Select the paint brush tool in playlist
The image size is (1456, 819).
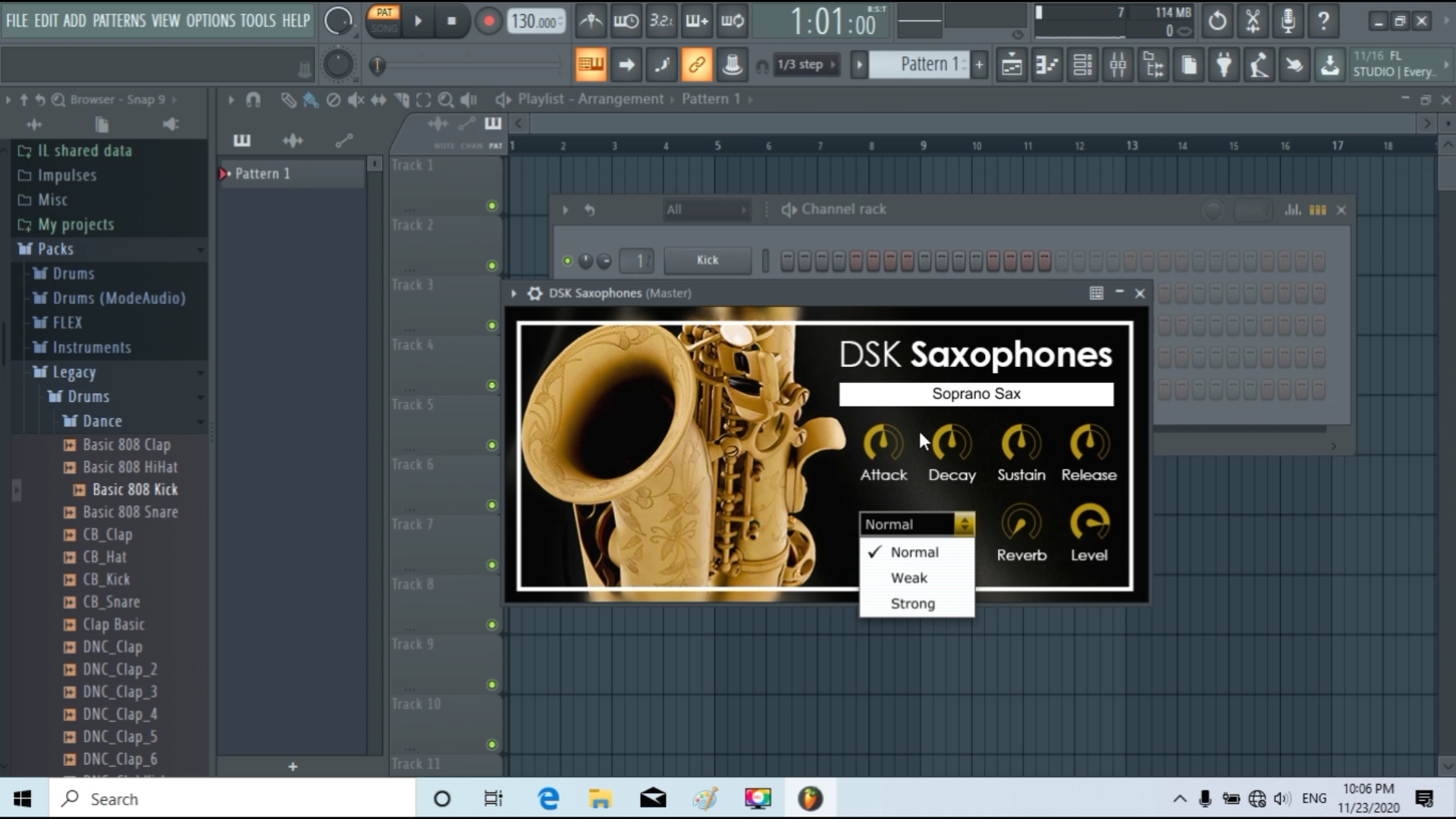(310, 99)
